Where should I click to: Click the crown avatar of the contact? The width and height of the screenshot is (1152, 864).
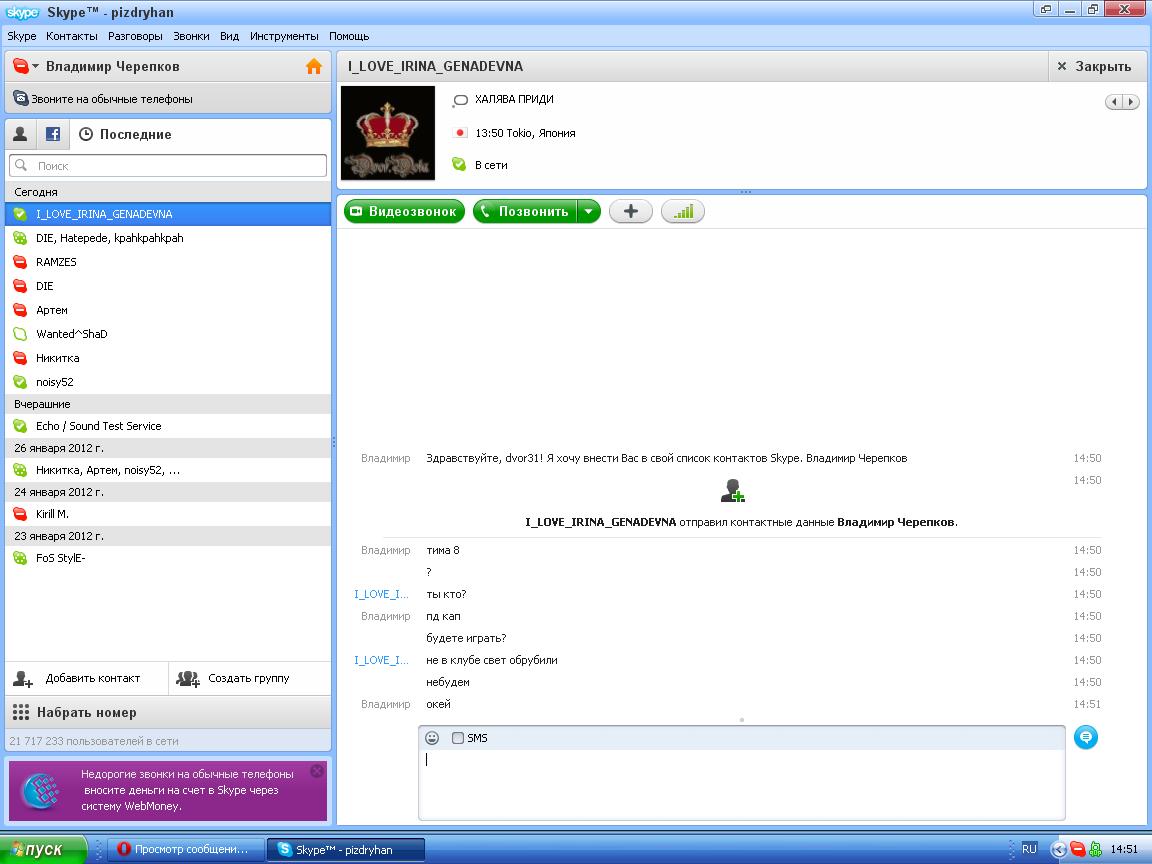[x=388, y=133]
